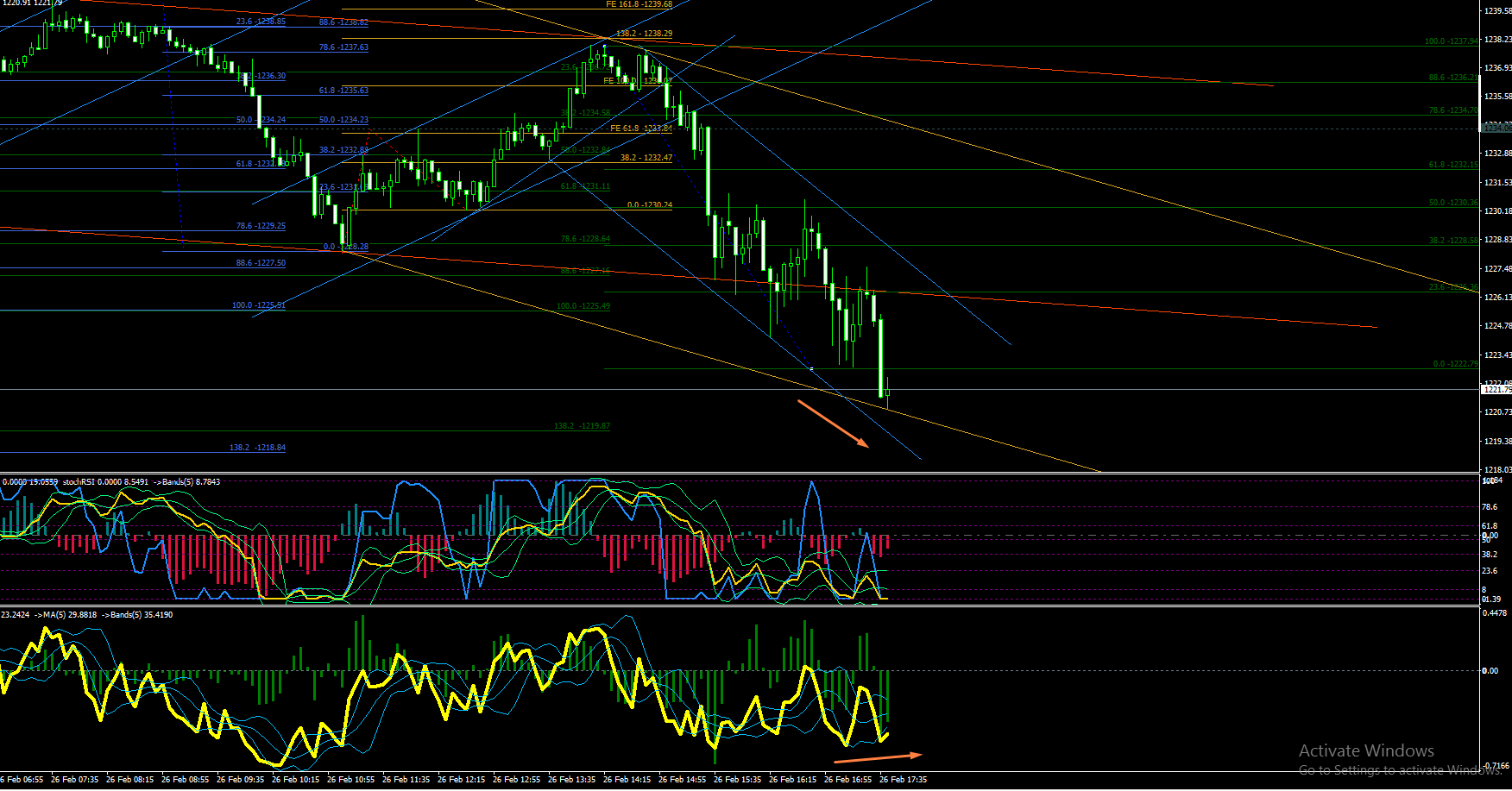Screen dimensions: 1512x791
Task: Click price axis value 1220.73
Action: 1497,412
